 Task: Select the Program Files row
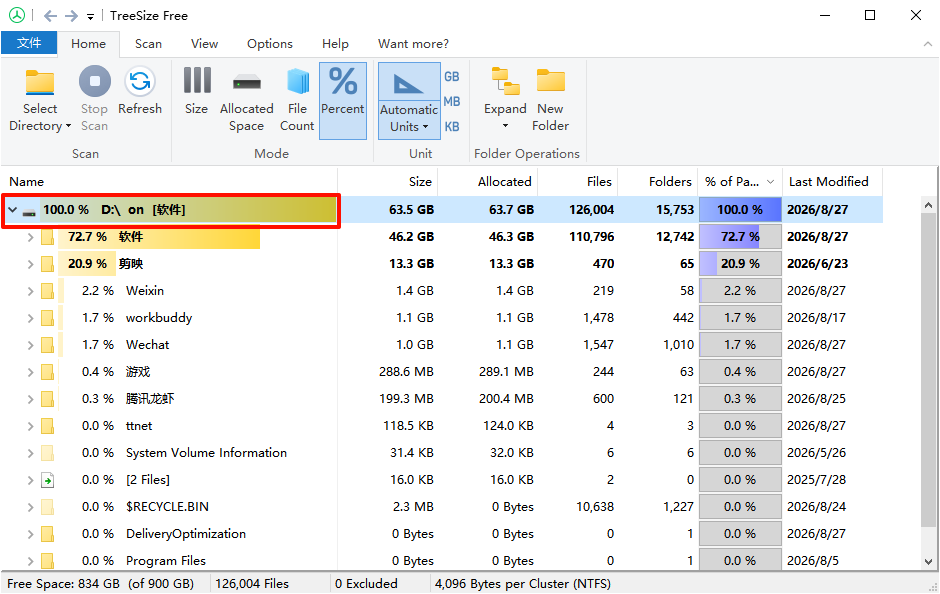click(442, 560)
